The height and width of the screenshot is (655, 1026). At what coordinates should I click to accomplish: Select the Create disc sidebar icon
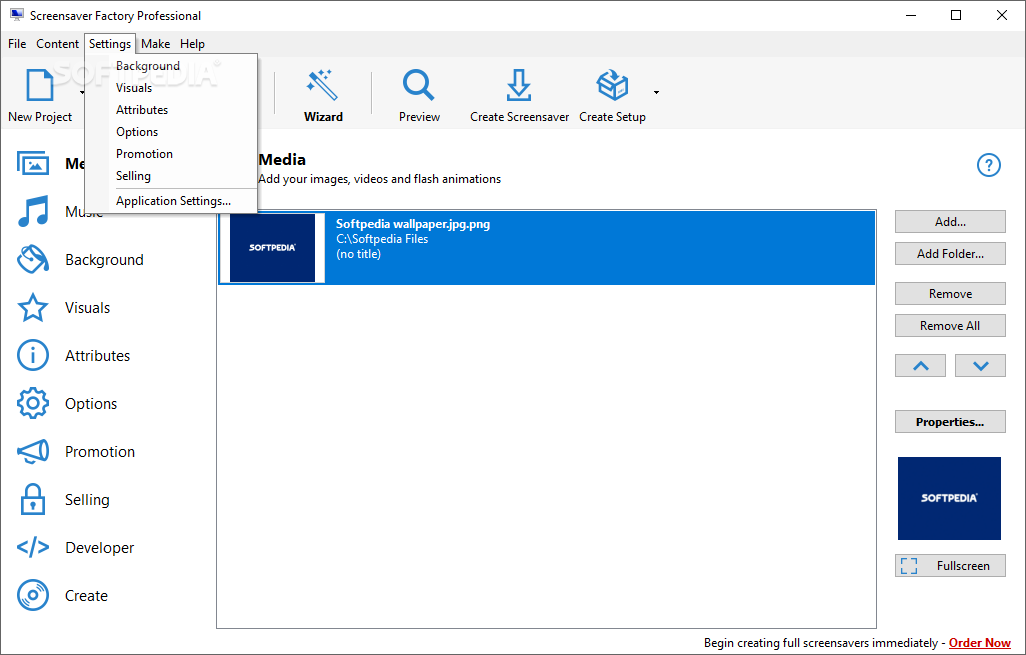click(33, 595)
